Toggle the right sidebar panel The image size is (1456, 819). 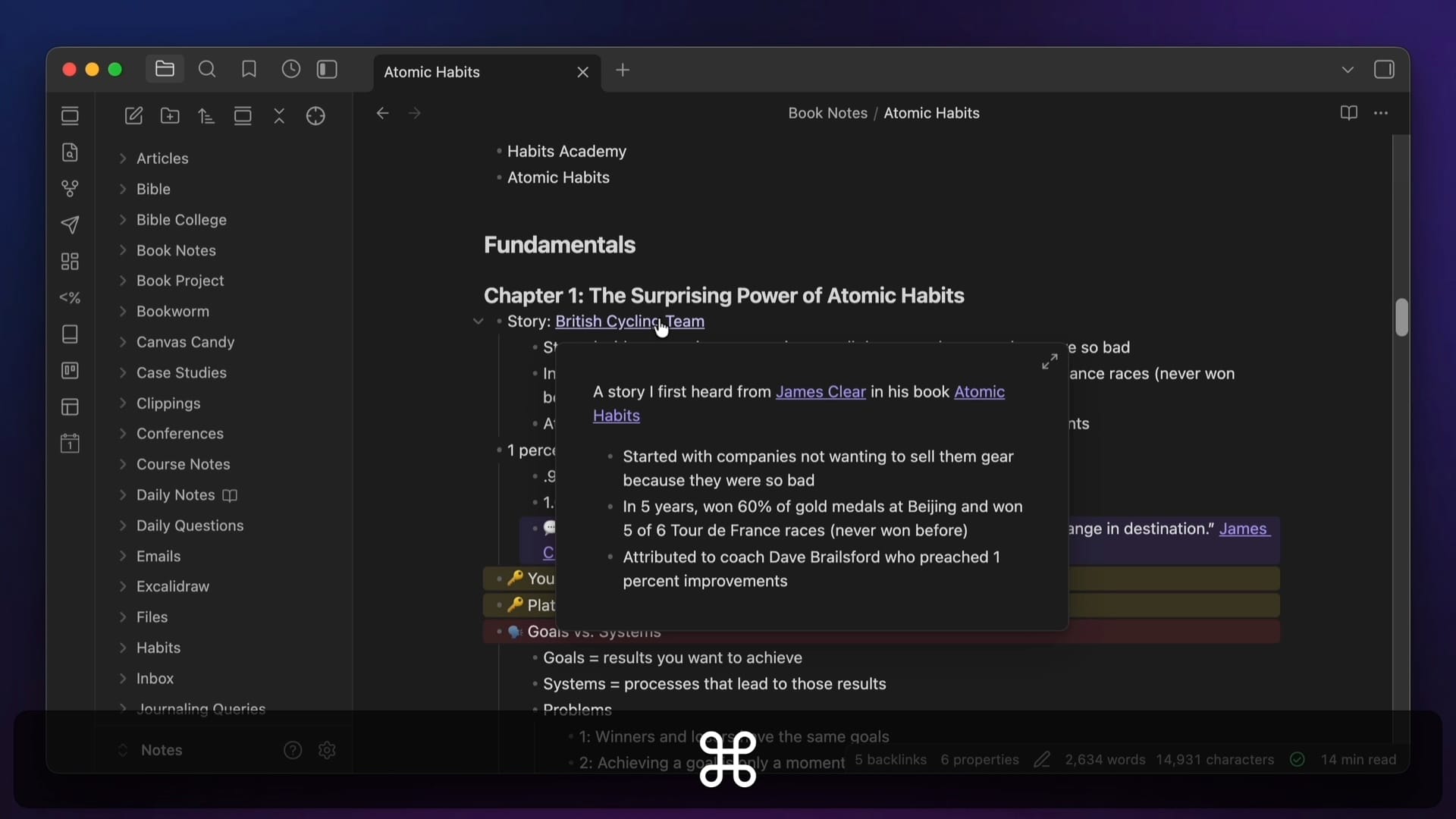(x=1383, y=70)
